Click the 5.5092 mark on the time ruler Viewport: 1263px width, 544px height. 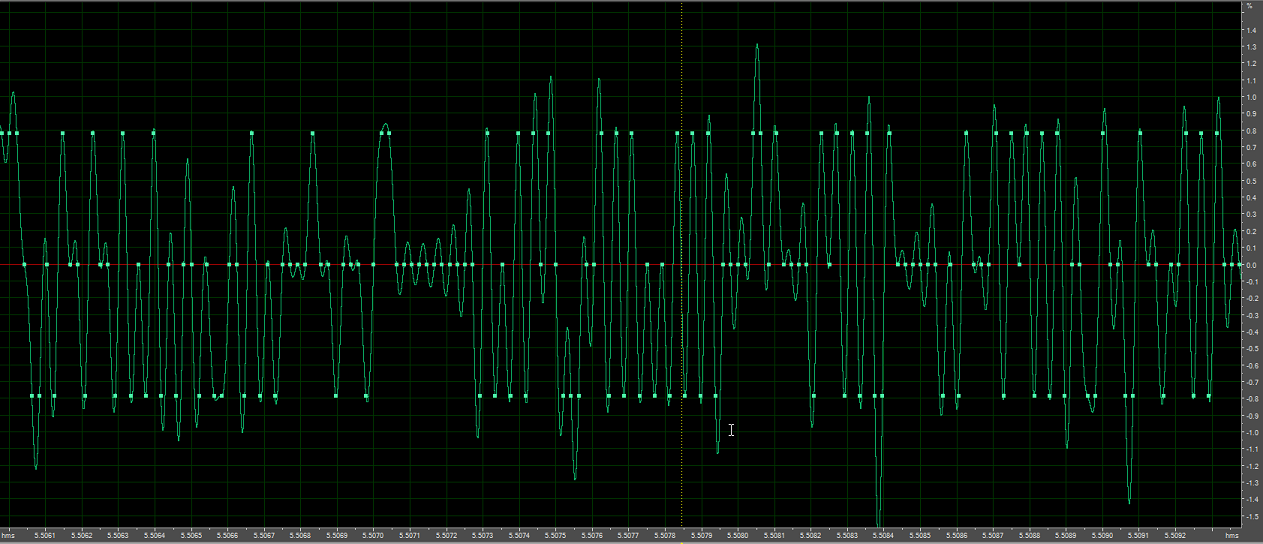1176,535
